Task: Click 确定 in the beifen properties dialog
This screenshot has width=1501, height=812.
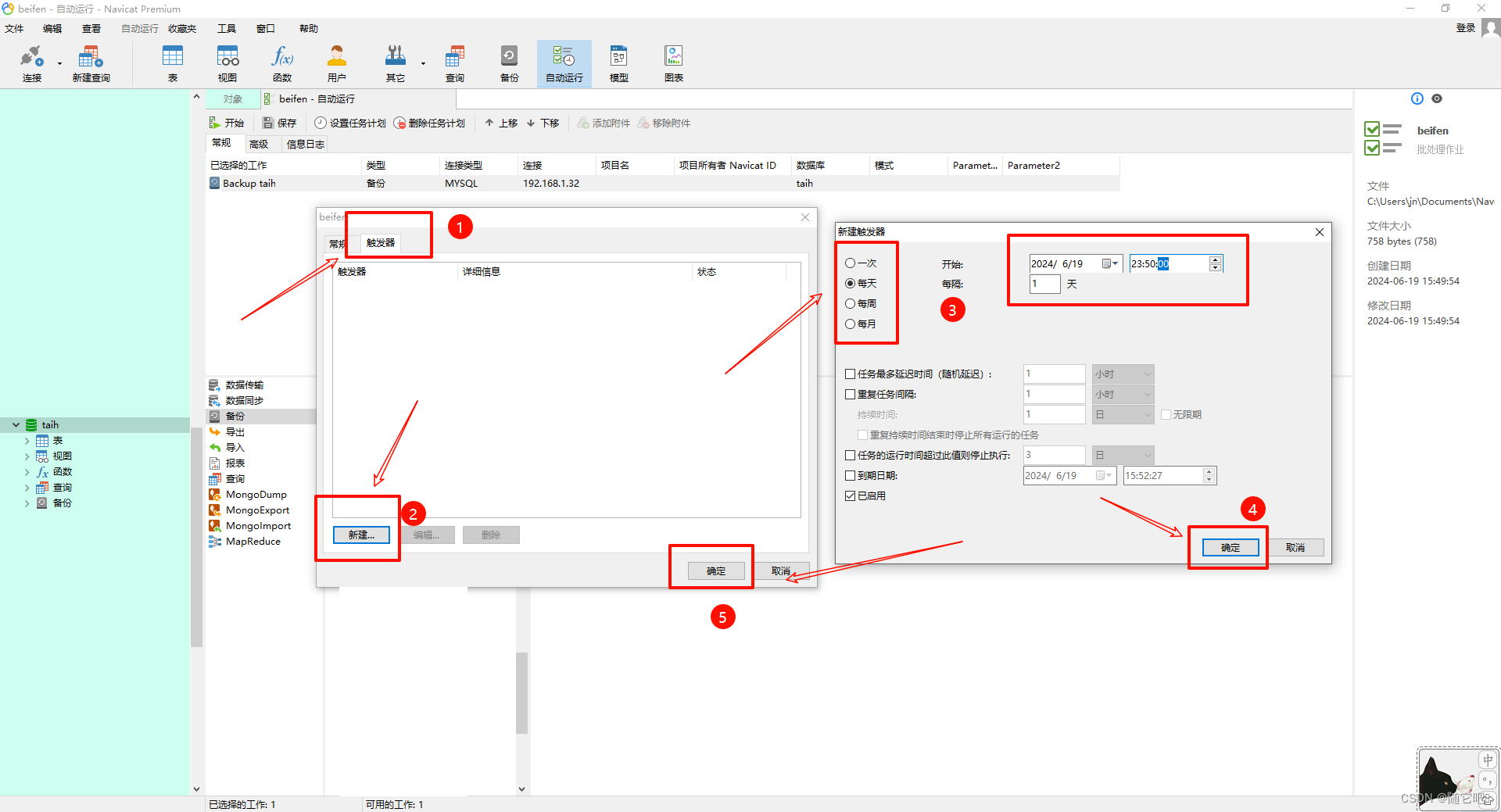Action: (x=716, y=571)
